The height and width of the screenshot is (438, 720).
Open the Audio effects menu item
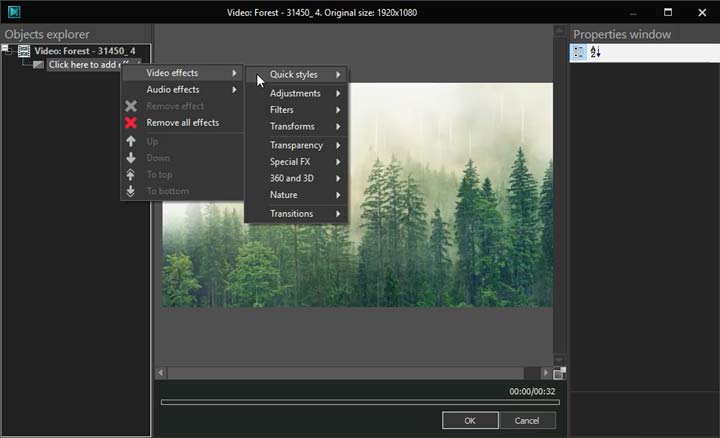pyautogui.click(x=182, y=90)
